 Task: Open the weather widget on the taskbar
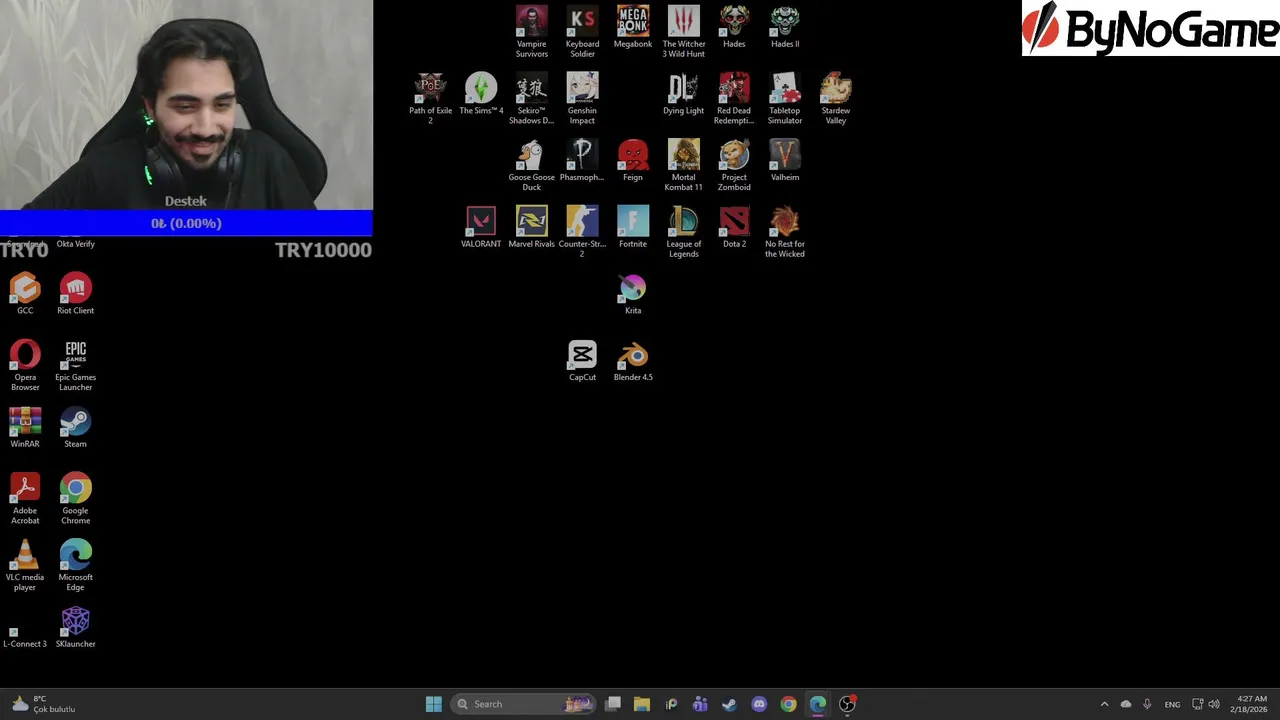pyautogui.click(x=44, y=704)
